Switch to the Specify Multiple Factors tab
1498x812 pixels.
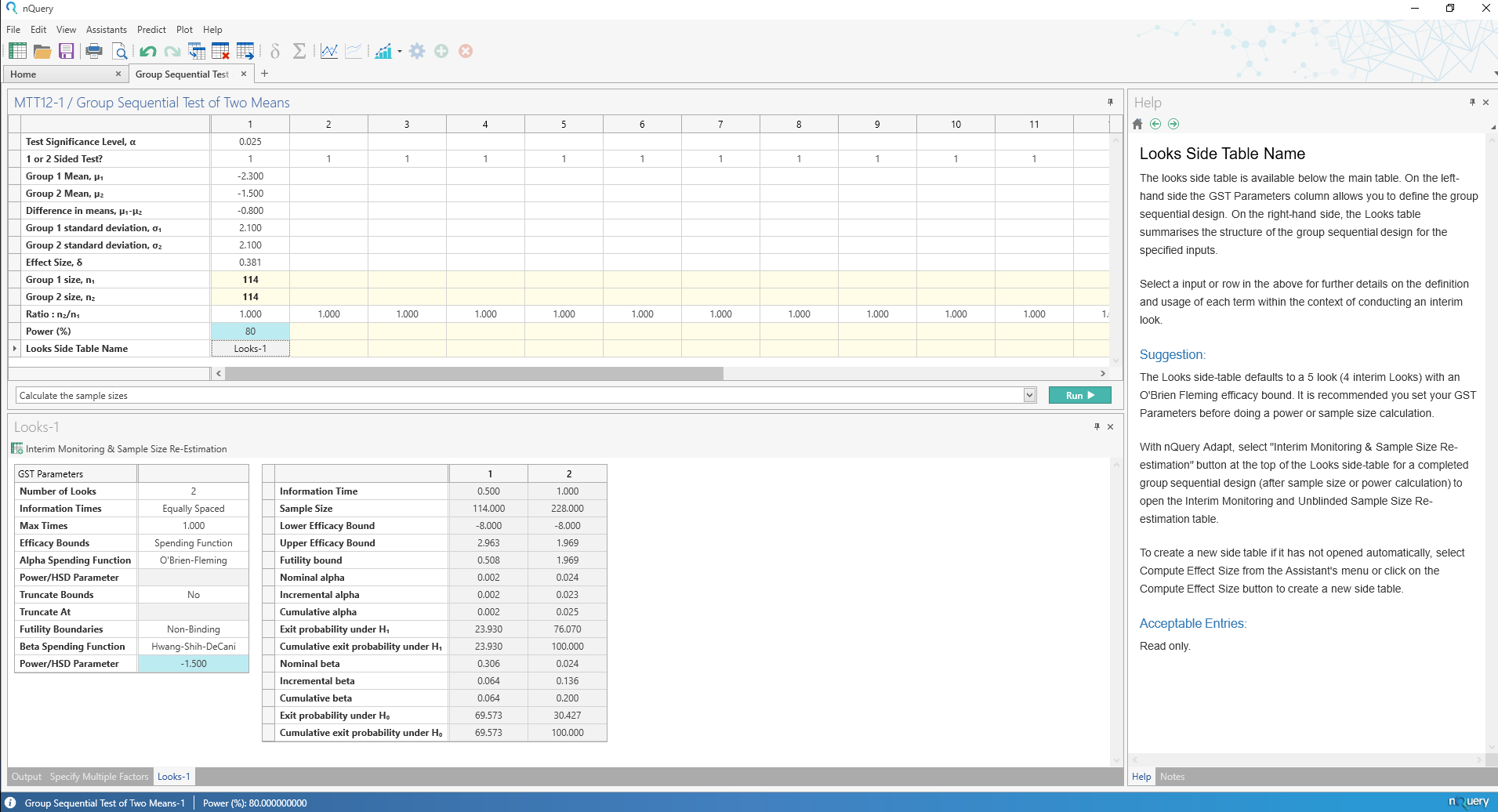click(x=99, y=777)
